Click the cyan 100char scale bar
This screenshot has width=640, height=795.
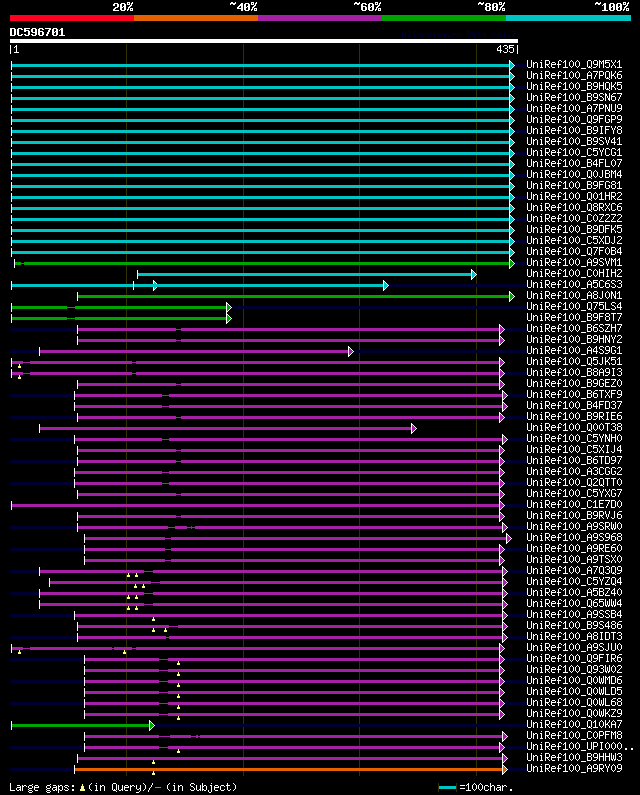[447, 787]
